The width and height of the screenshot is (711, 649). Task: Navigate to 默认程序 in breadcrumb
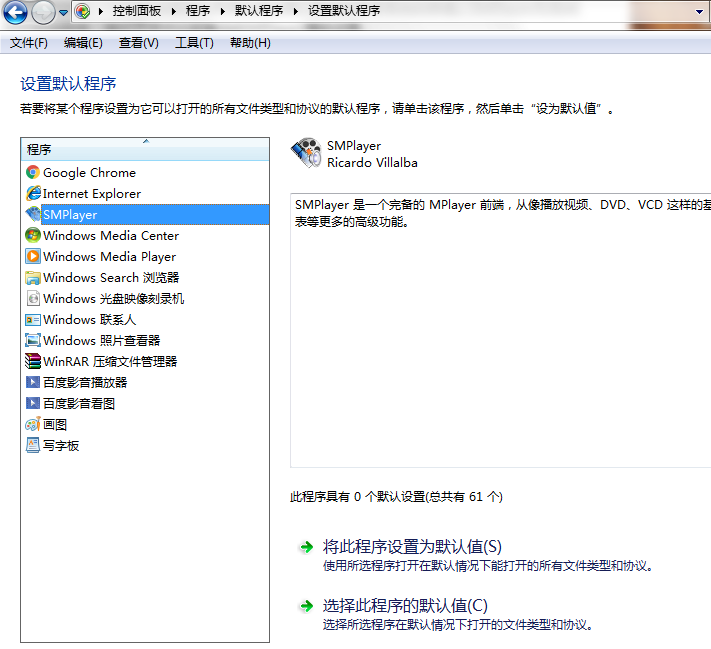[x=259, y=11]
